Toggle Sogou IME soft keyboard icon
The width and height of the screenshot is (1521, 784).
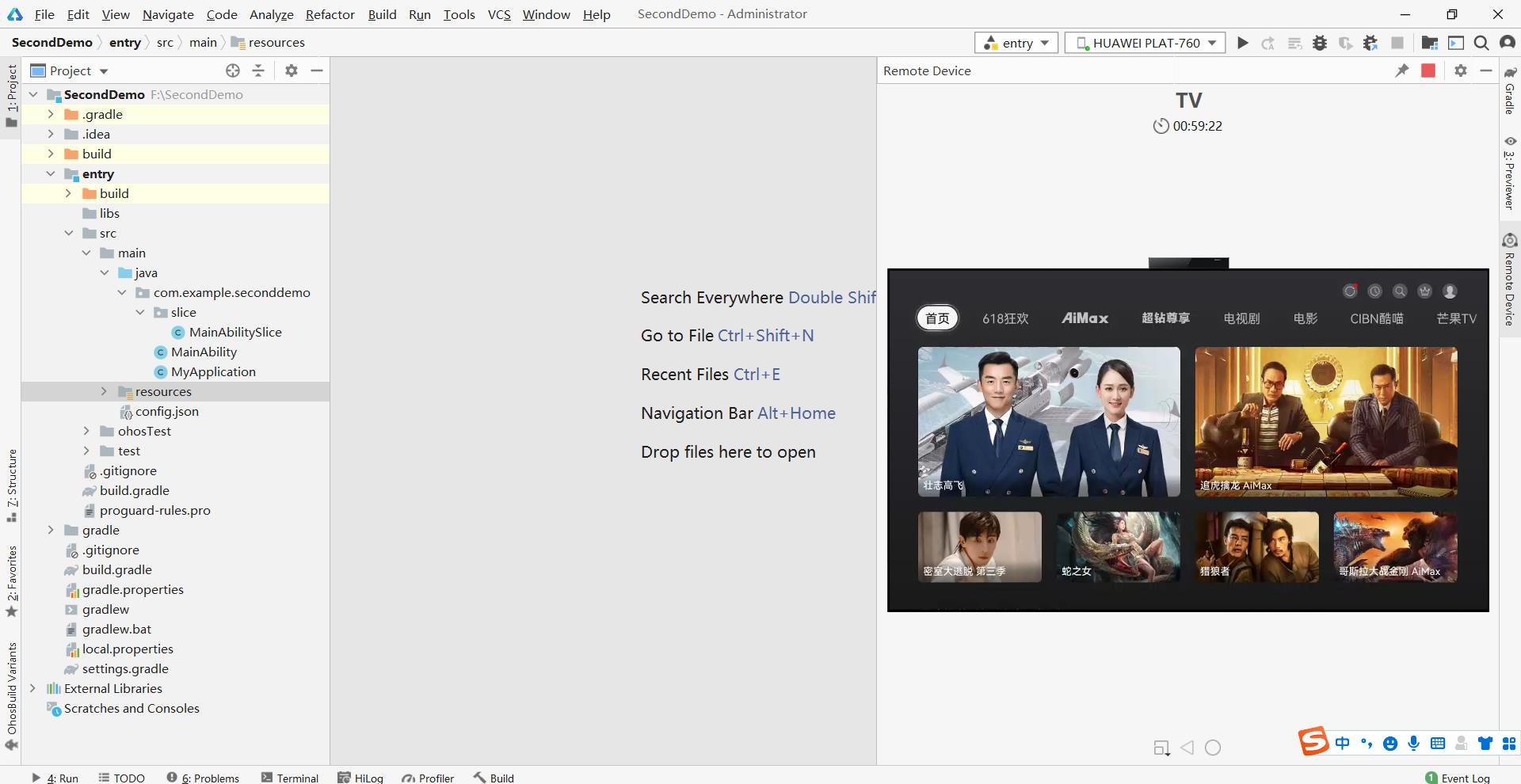click(x=1438, y=743)
